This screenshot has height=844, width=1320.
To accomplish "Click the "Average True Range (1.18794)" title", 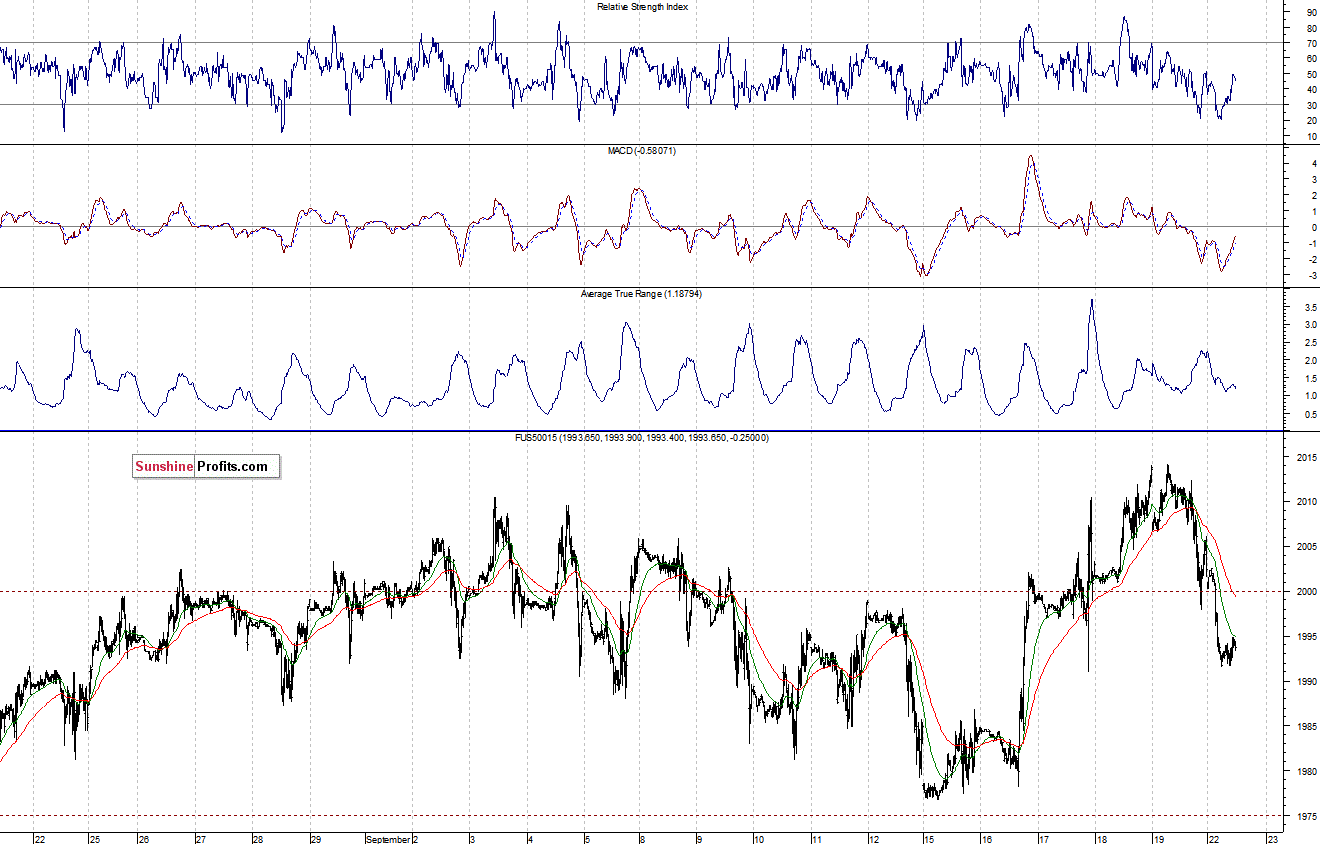I will [642, 294].
